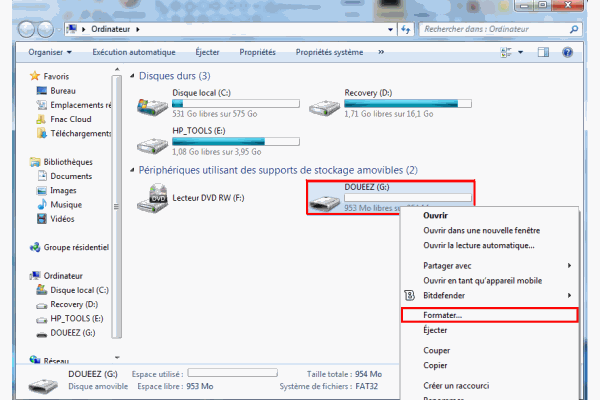Click the Vidéos film icon

pos(41,219)
